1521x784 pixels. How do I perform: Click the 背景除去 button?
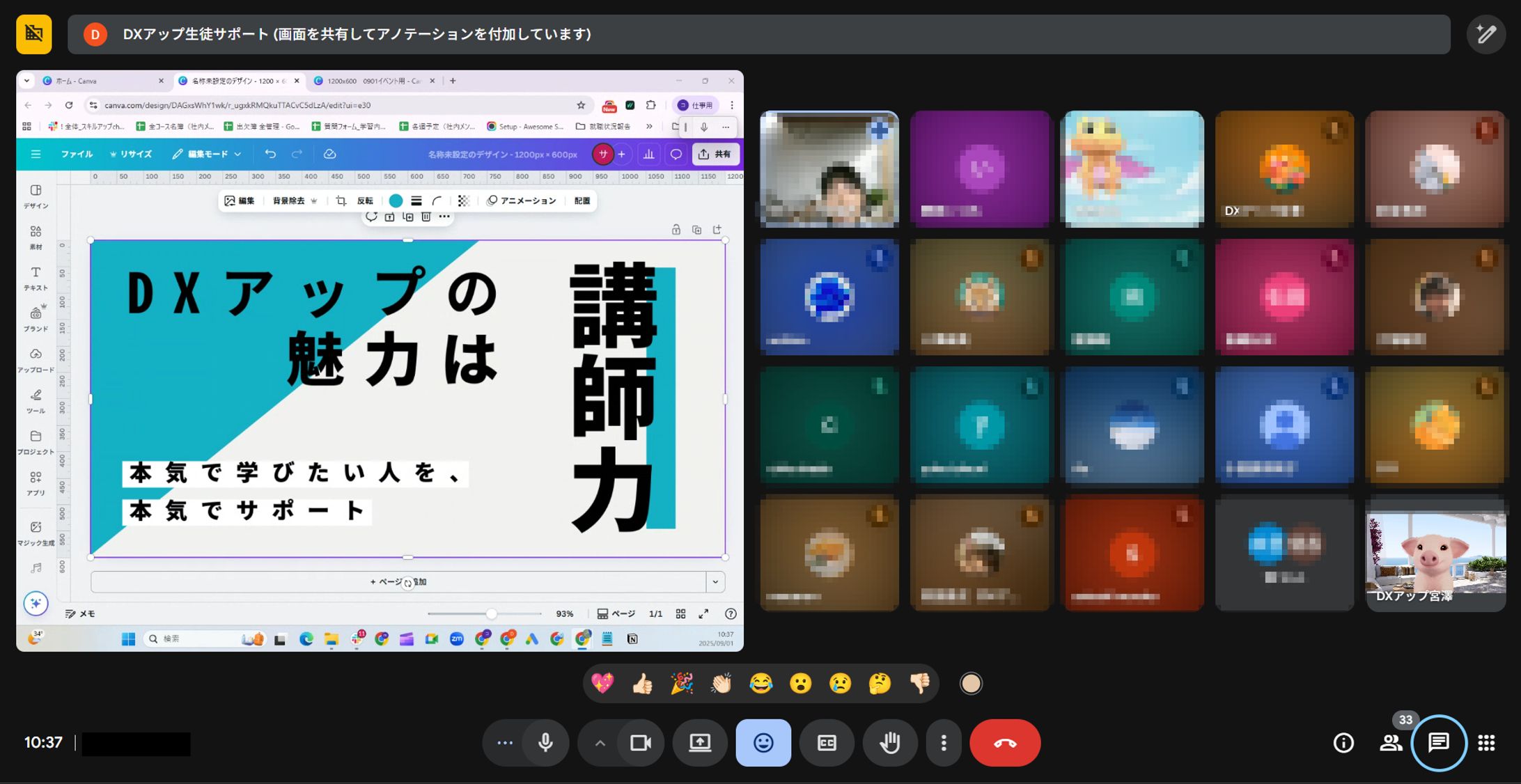coord(295,201)
